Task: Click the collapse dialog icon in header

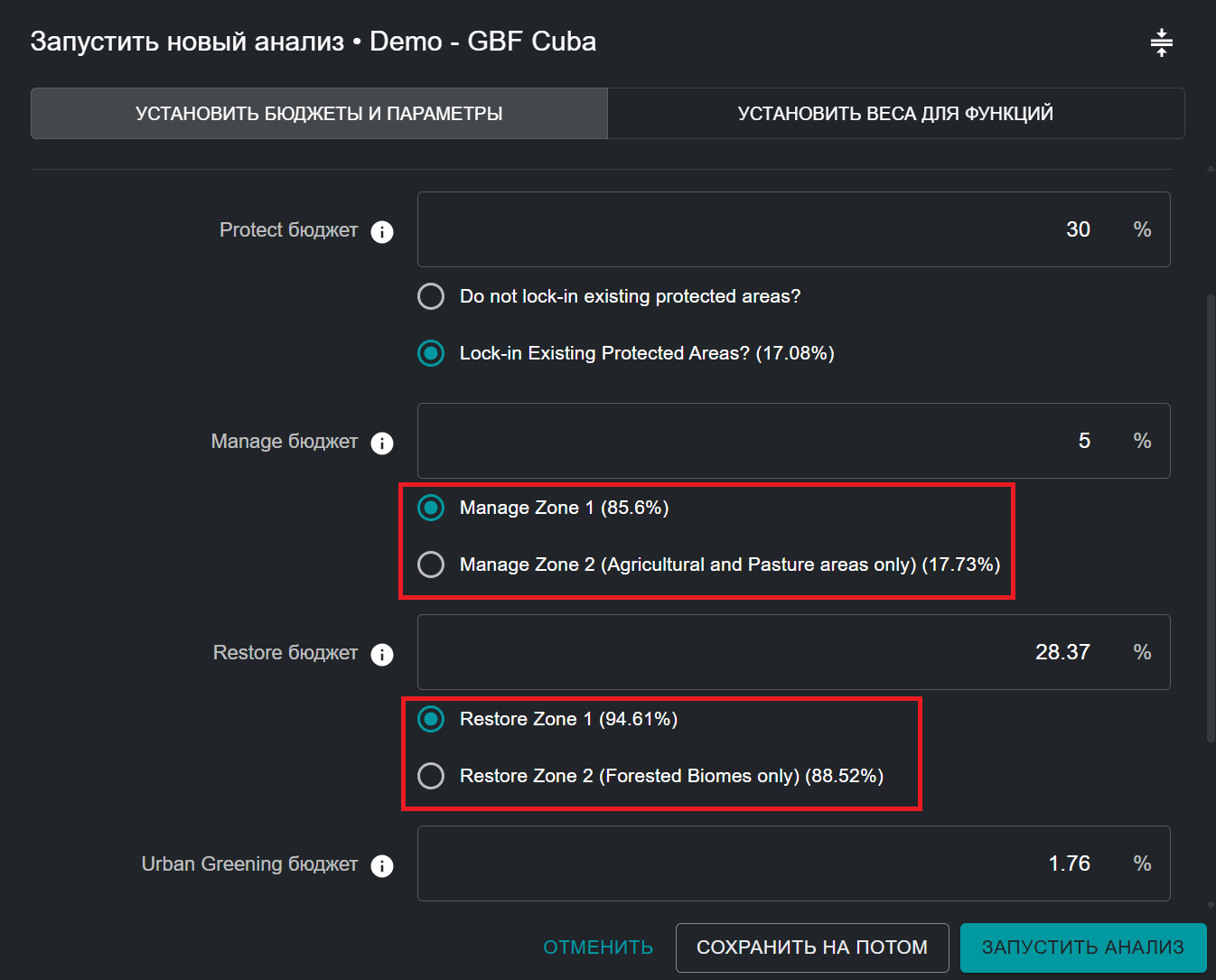Action: pyautogui.click(x=1161, y=42)
